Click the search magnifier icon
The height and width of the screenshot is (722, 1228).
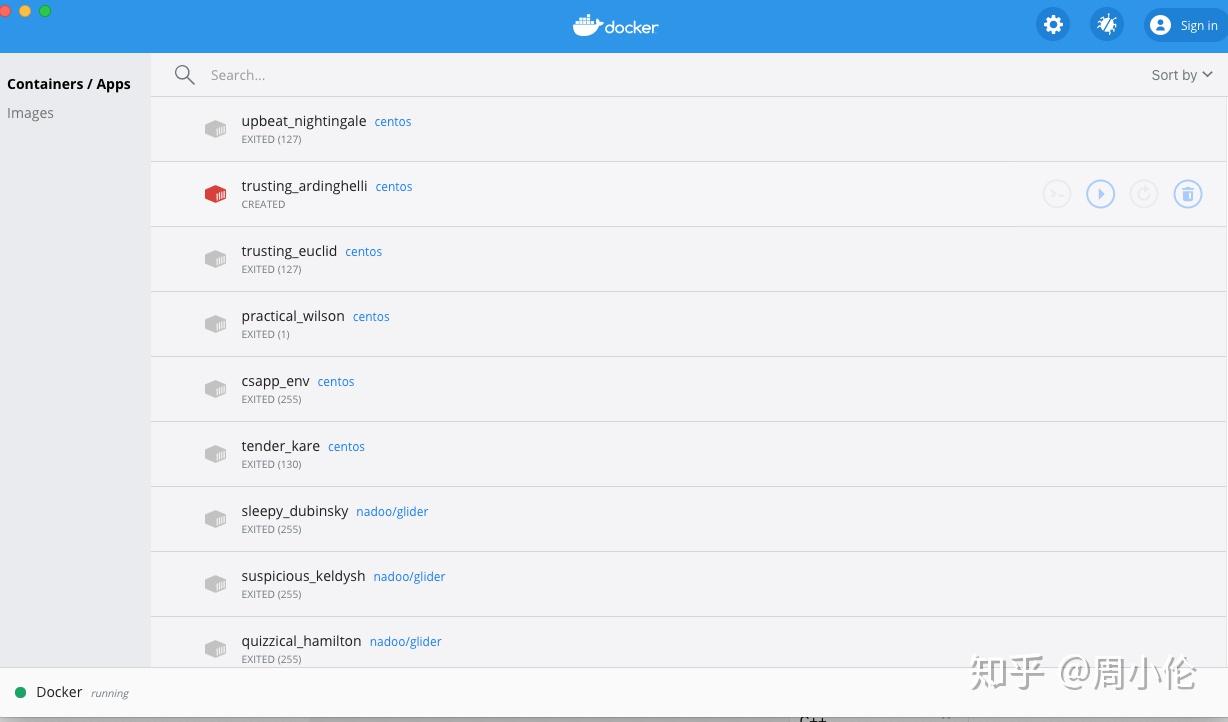pyautogui.click(x=185, y=74)
